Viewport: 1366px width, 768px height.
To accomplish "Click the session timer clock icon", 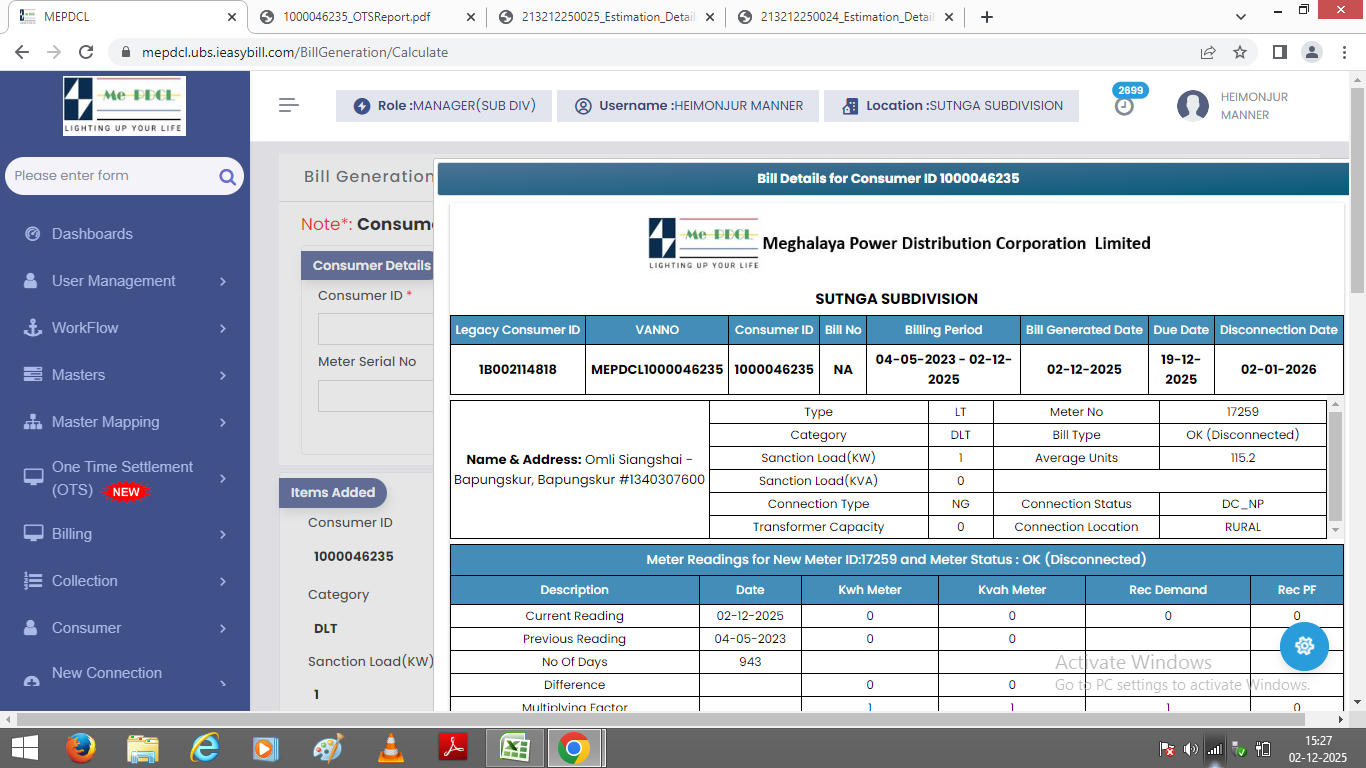I will tap(1125, 106).
